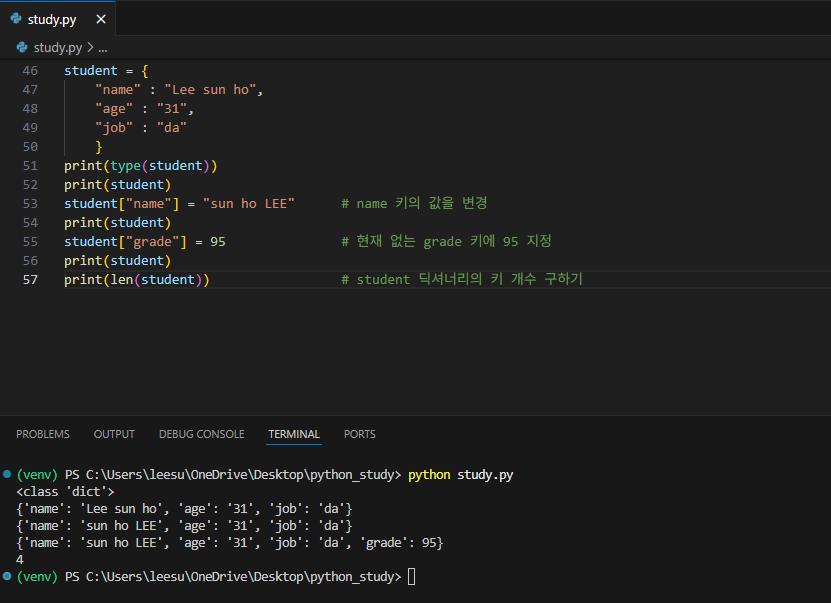Place cursor at terminal input prompt
The image size is (831, 603).
click(412, 577)
